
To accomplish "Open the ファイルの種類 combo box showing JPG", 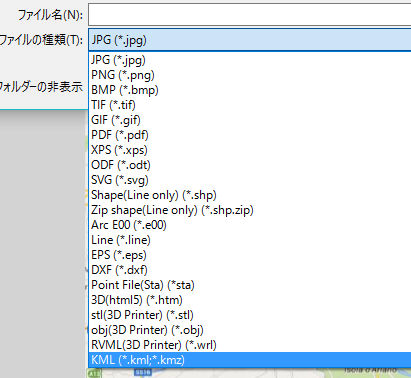I will coord(250,40).
